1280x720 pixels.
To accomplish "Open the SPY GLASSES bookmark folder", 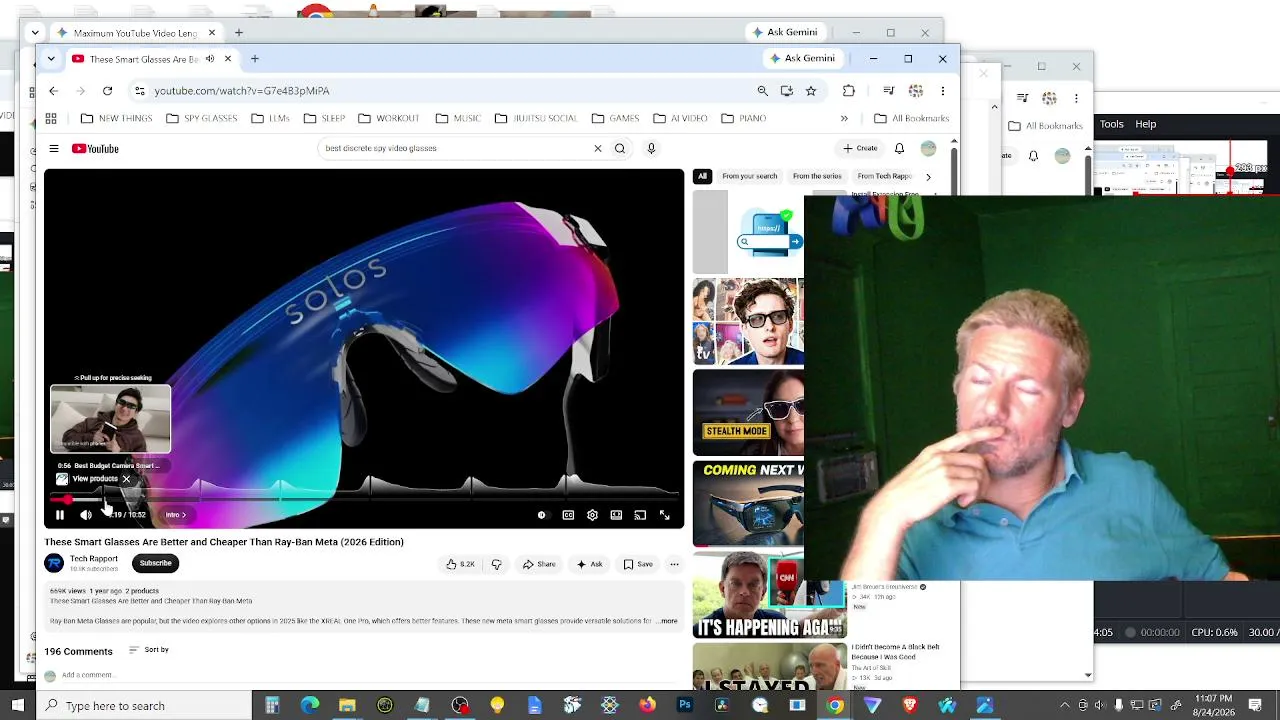I will pos(202,118).
